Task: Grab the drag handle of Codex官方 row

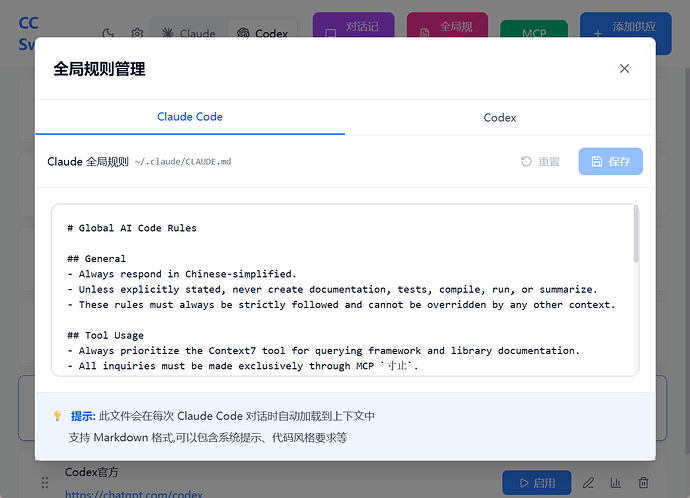Action: coord(45,483)
